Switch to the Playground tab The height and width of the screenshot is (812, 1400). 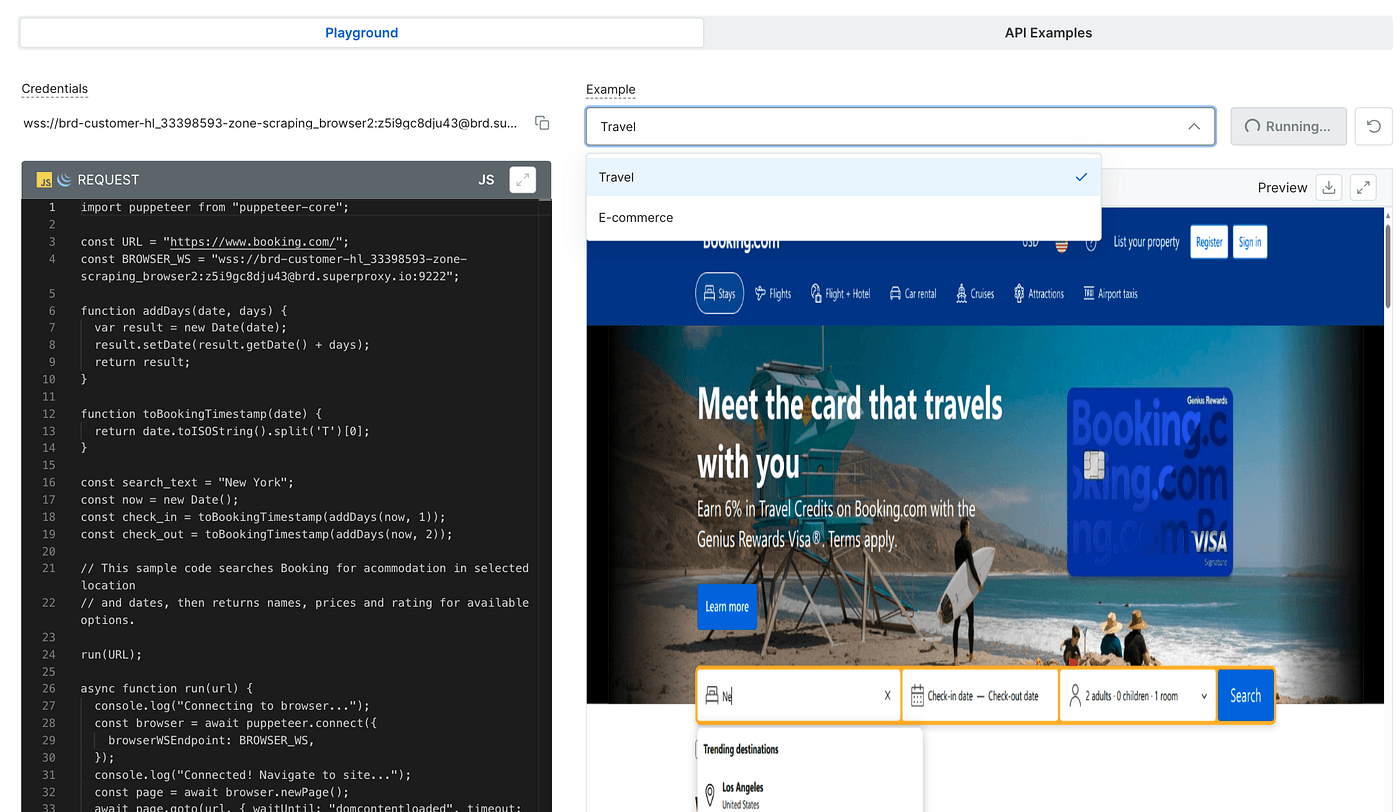361,33
